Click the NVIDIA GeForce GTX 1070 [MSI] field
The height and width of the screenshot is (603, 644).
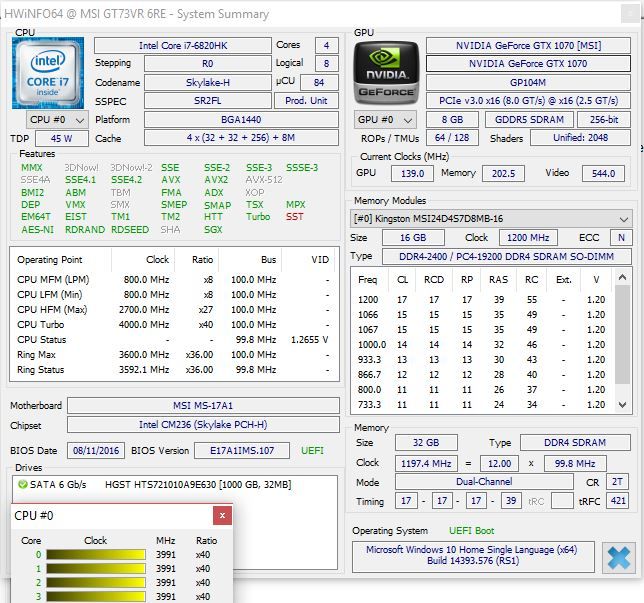coord(528,46)
